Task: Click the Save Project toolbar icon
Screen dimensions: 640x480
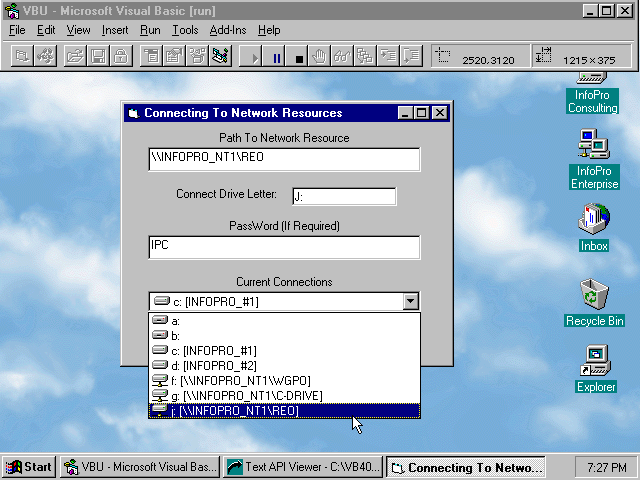Action: 97,57
